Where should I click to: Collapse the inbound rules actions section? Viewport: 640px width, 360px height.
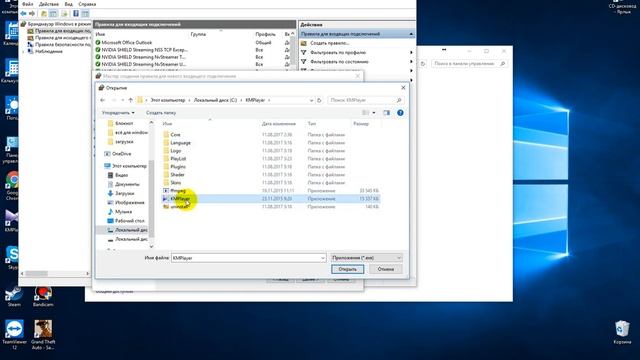point(411,34)
